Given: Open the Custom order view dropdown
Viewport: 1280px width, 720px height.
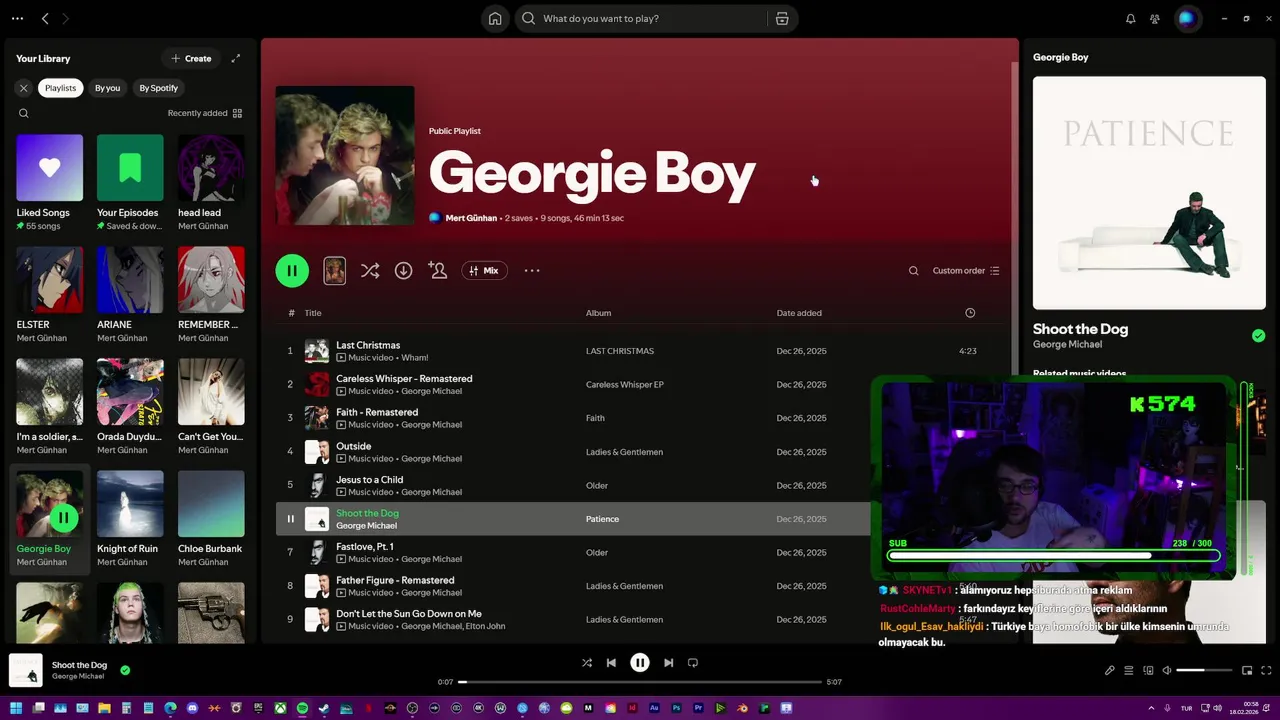Looking at the screenshot, I should coord(966,270).
